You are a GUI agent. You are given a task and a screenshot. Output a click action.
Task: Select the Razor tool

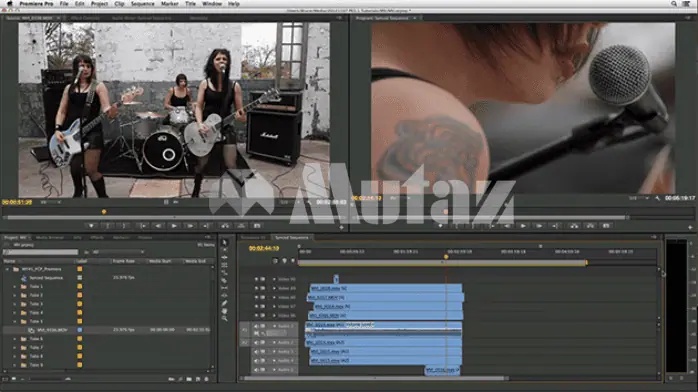224,280
